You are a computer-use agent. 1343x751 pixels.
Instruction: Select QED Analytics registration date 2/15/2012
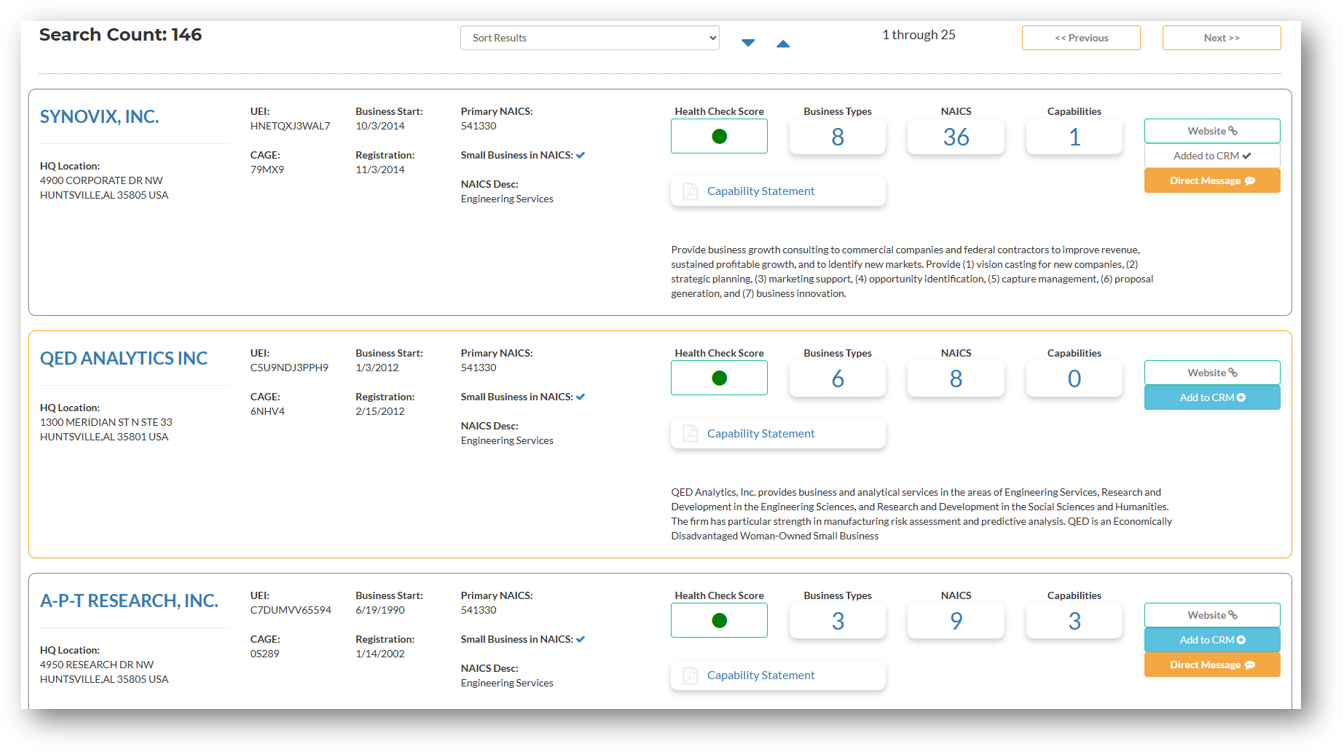(380, 412)
